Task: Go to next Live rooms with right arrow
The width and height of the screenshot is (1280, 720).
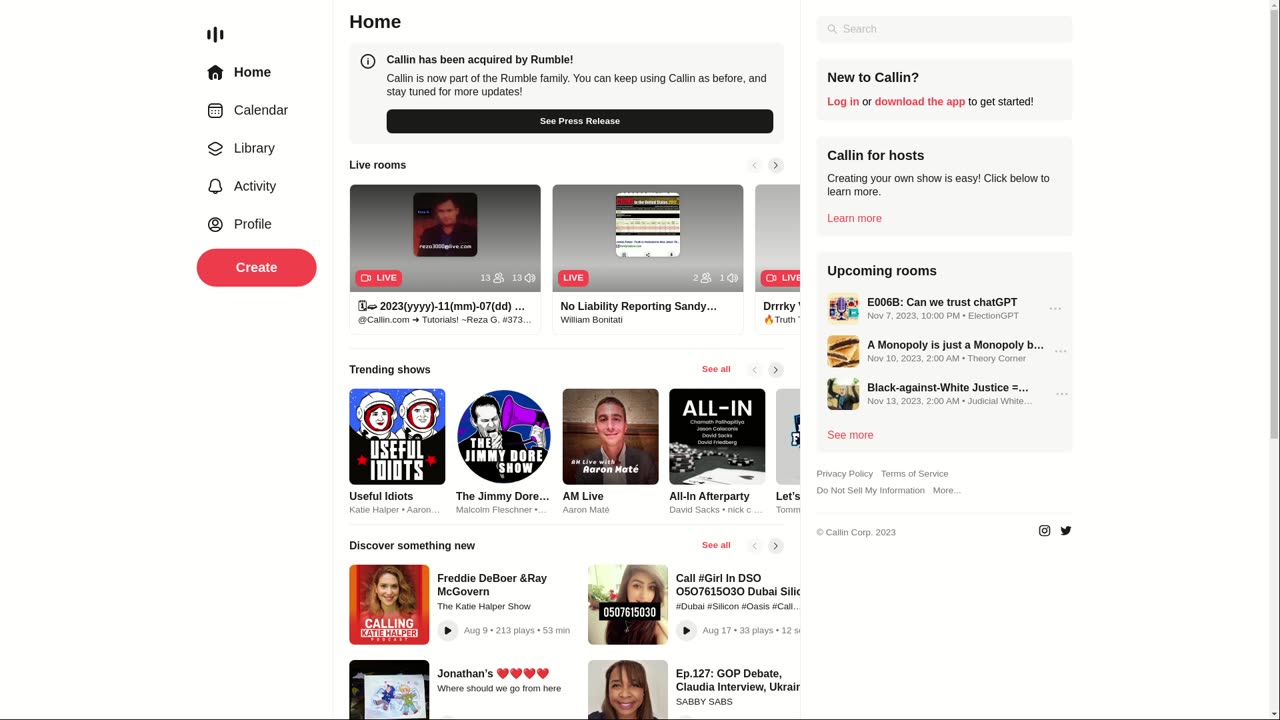Action: tap(775, 165)
